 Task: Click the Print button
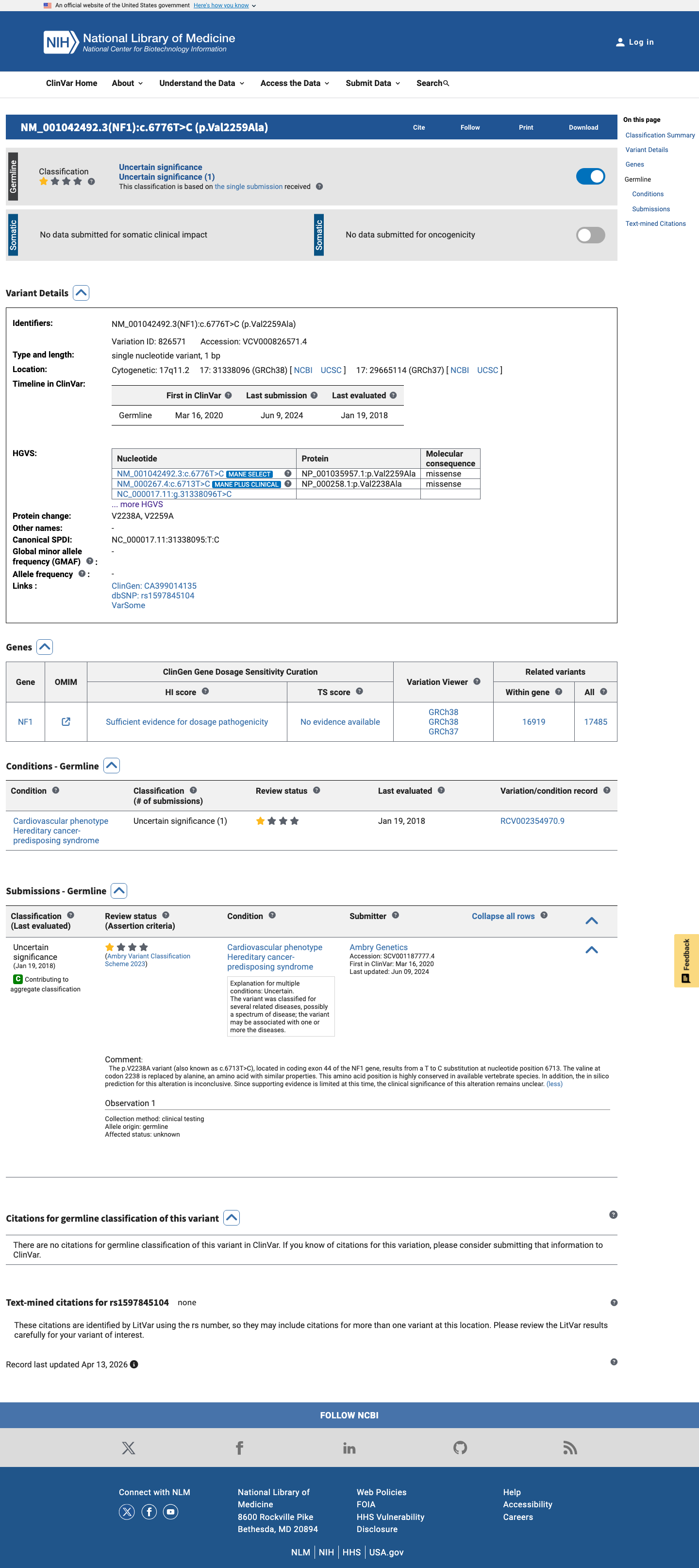pos(526,127)
